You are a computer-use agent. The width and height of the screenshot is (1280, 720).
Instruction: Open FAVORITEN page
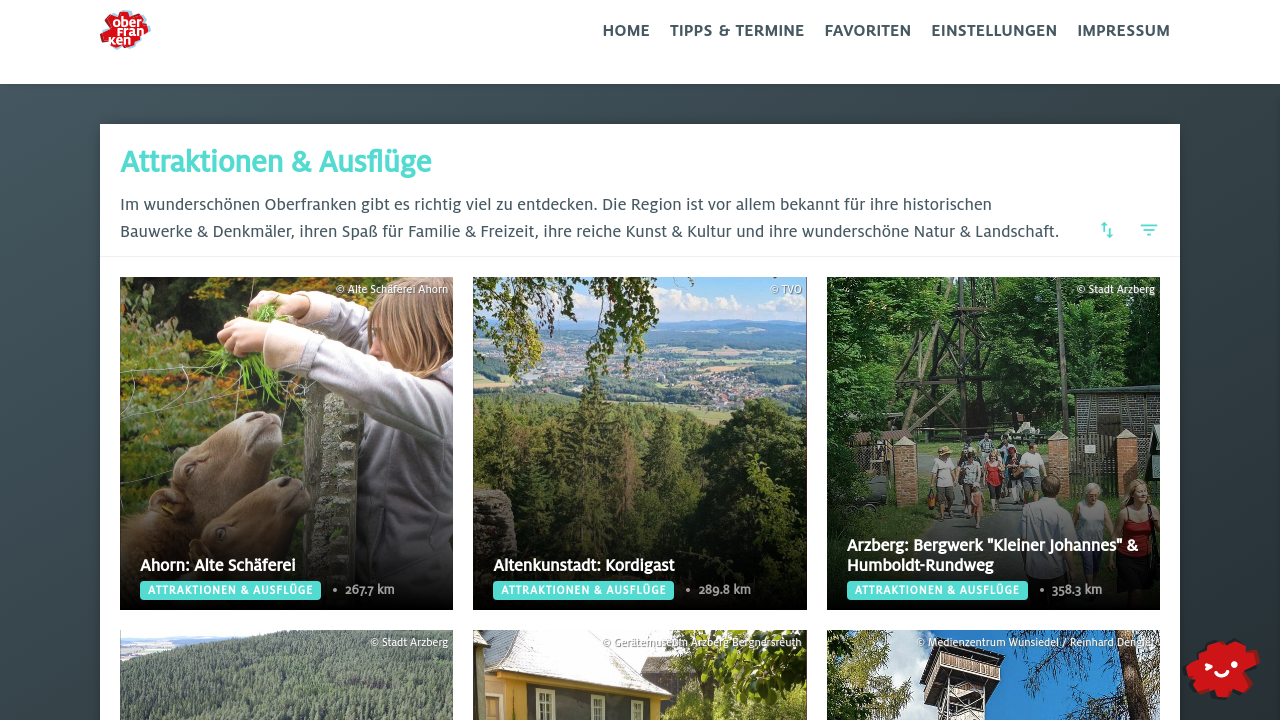coord(868,31)
